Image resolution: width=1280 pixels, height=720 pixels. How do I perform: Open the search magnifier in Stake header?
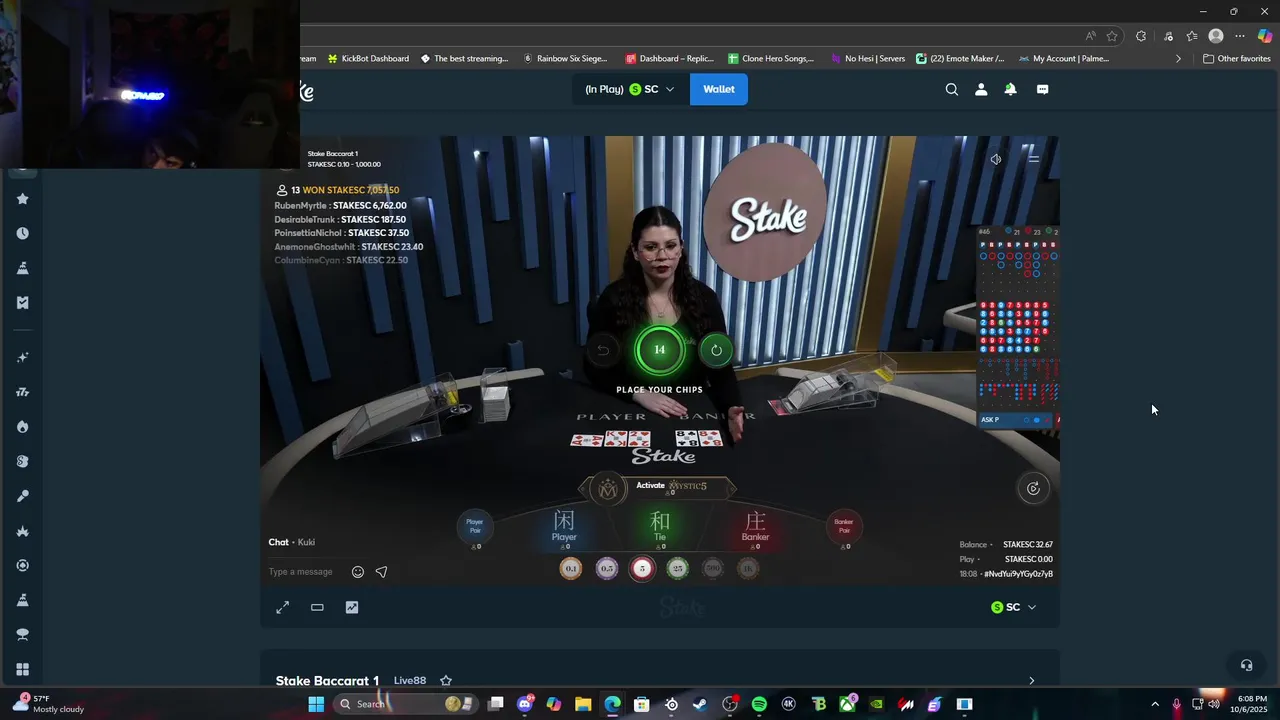point(952,89)
